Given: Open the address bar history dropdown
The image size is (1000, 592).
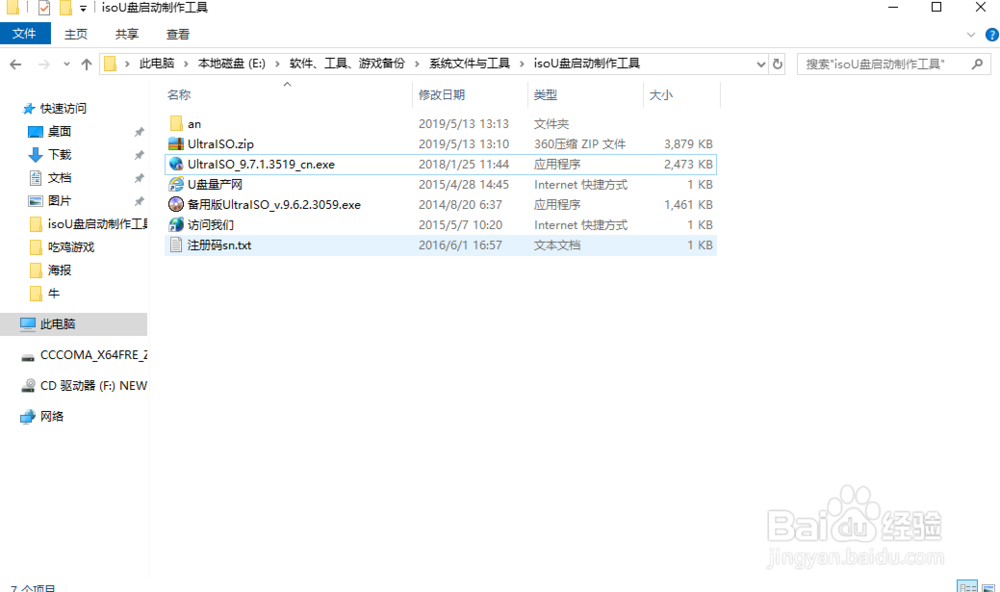Looking at the screenshot, I should (x=761, y=64).
